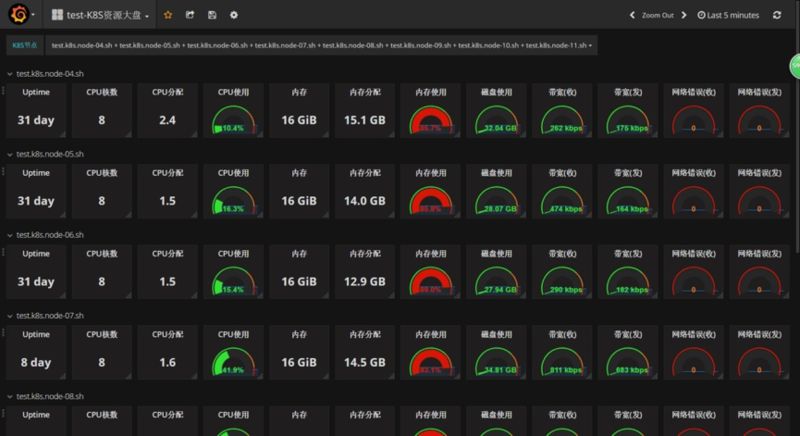Screen dimensions: 800x436
Task: Click node-05 内存分配 panel showing 14.0 GB
Action: coord(365,191)
